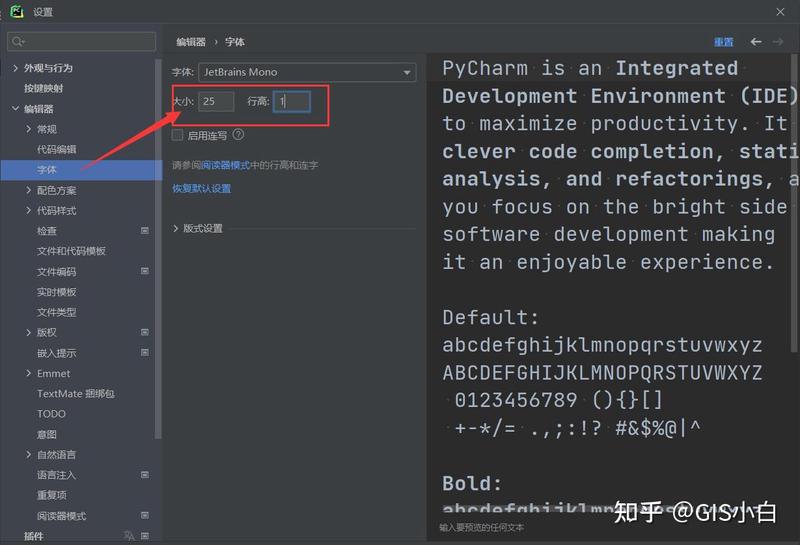Open TODO settings page
Image resolution: width=800 pixels, height=545 pixels.
(52, 414)
